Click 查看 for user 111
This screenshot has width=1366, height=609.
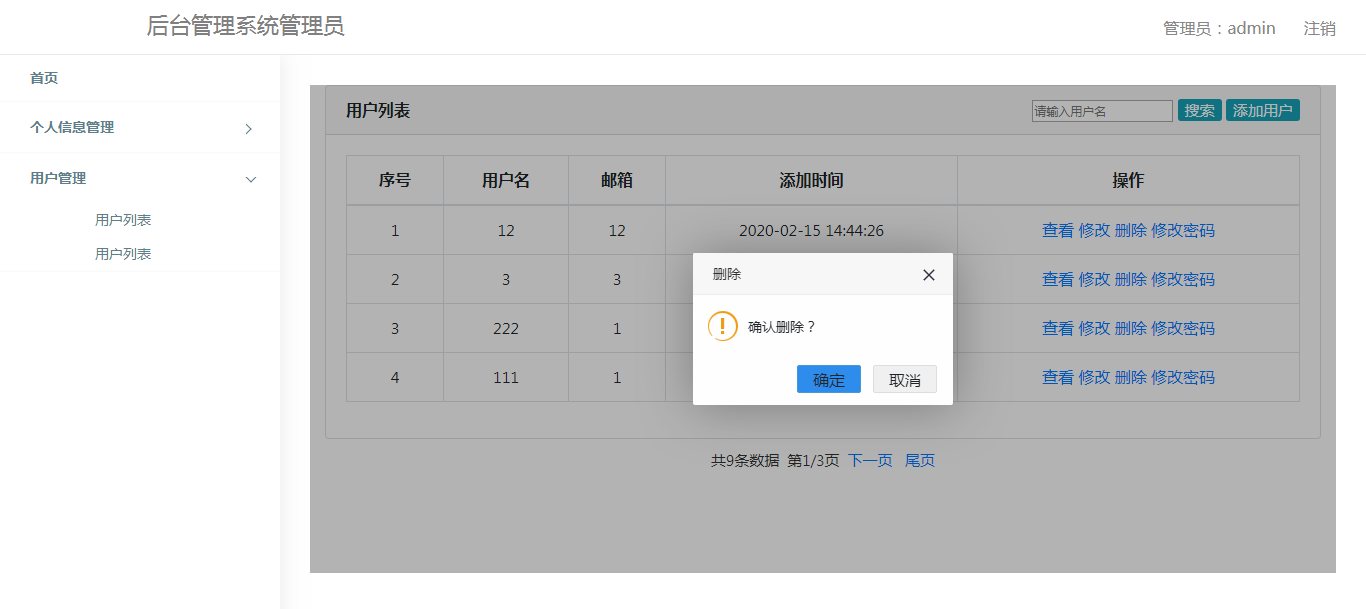click(x=1058, y=377)
